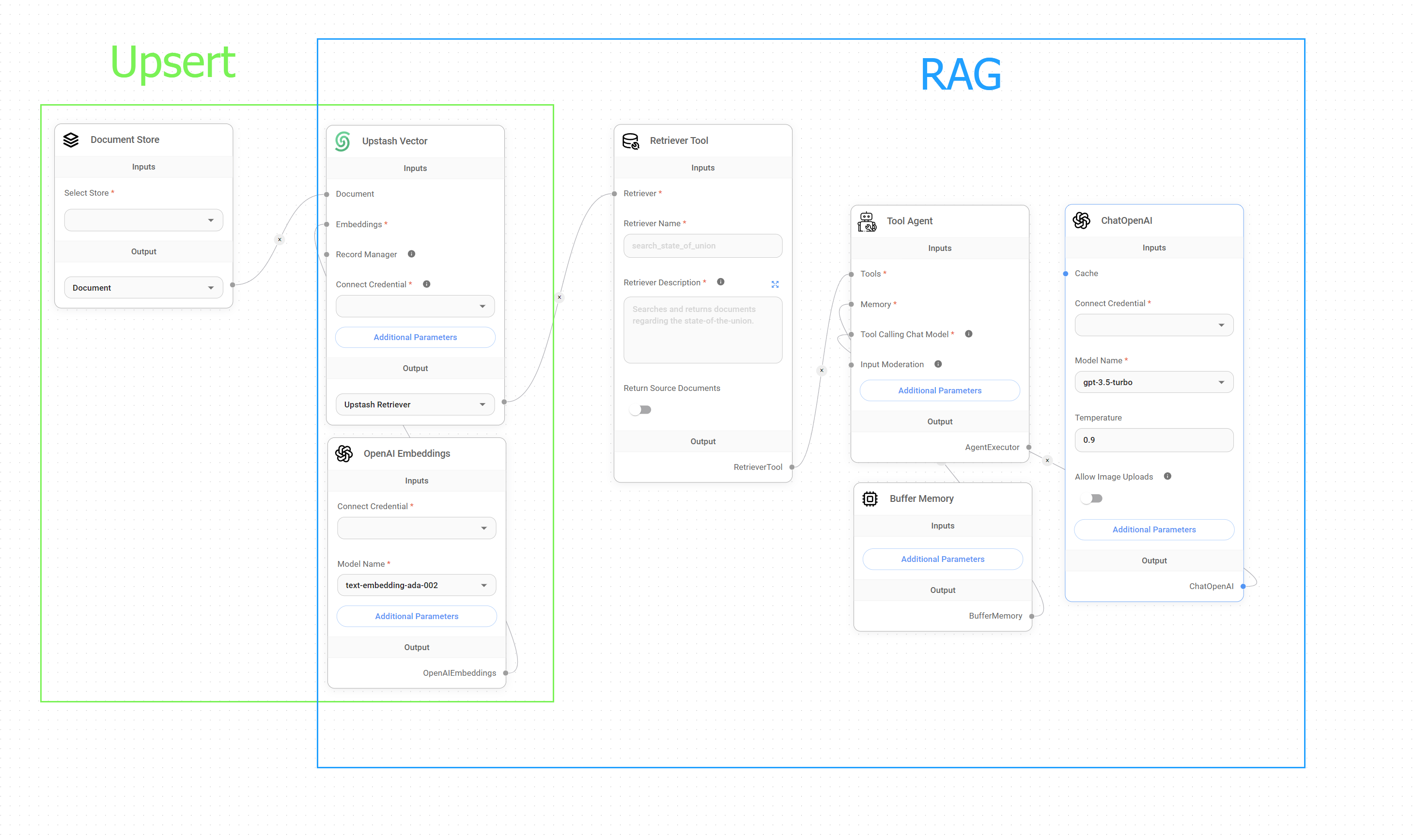Click the Retriever Tool database icon
This screenshot has height=840, width=1415.
[630, 140]
